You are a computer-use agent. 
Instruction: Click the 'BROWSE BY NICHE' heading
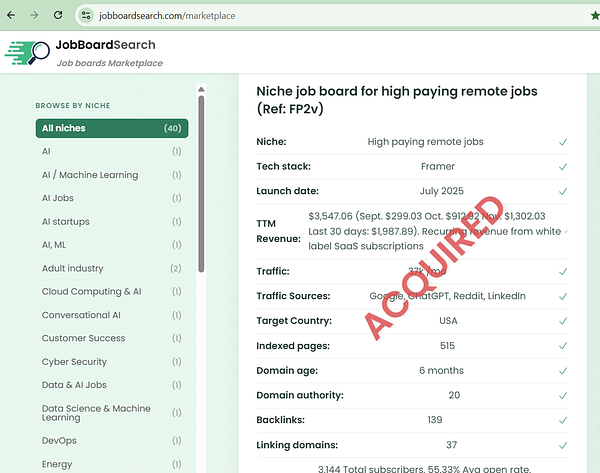tap(73, 106)
